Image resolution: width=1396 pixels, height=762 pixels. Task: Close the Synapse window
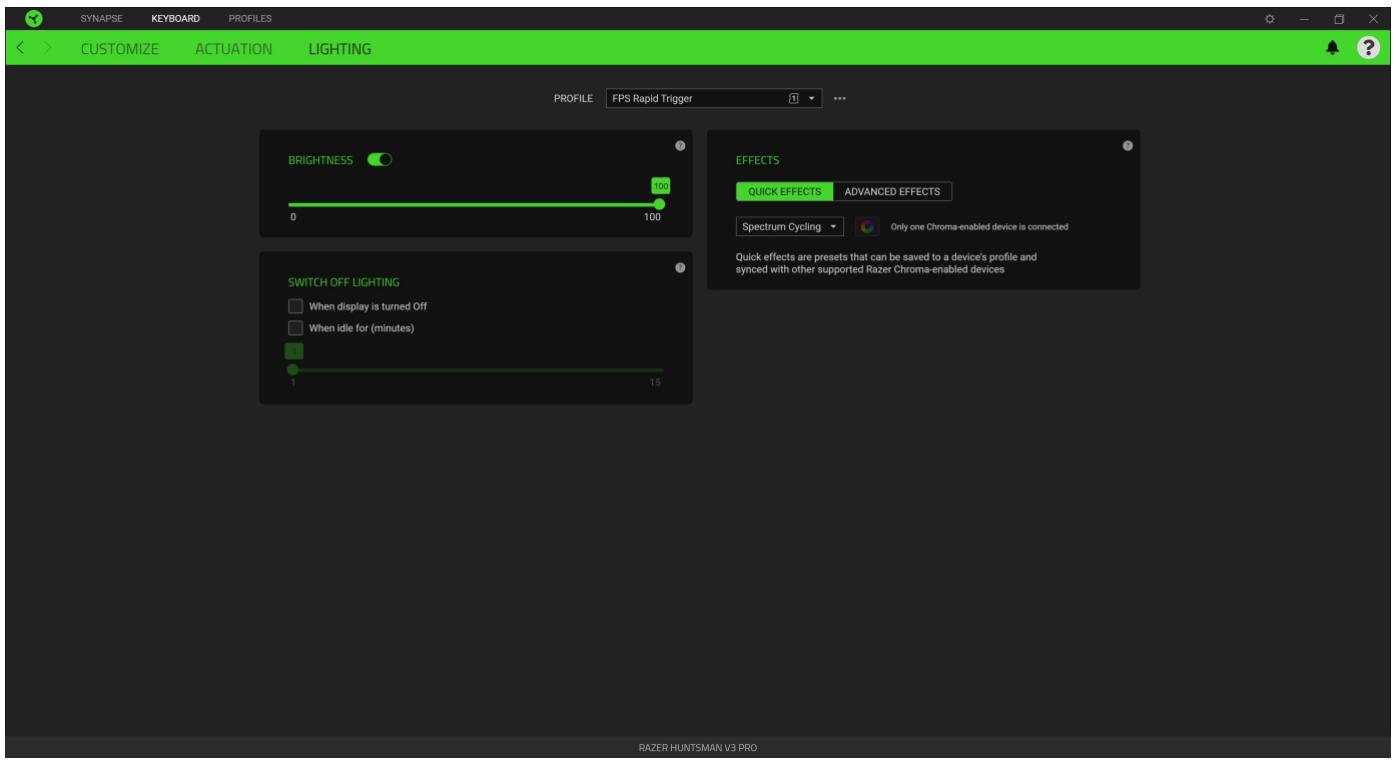click(x=1372, y=19)
